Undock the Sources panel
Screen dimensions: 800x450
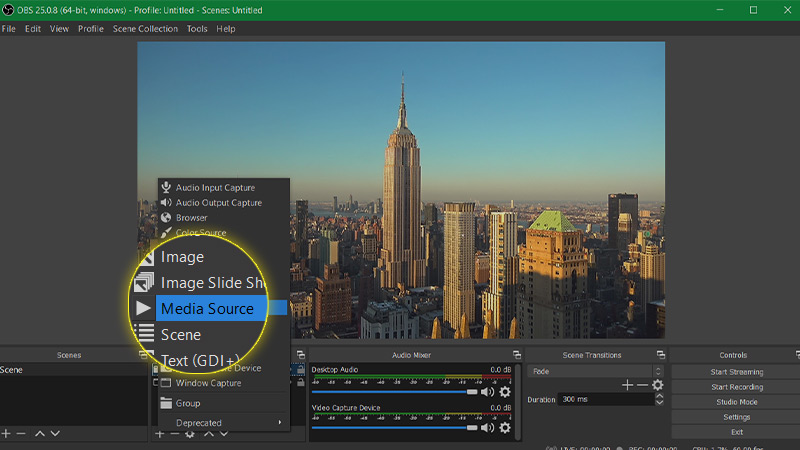click(x=301, y=355)
